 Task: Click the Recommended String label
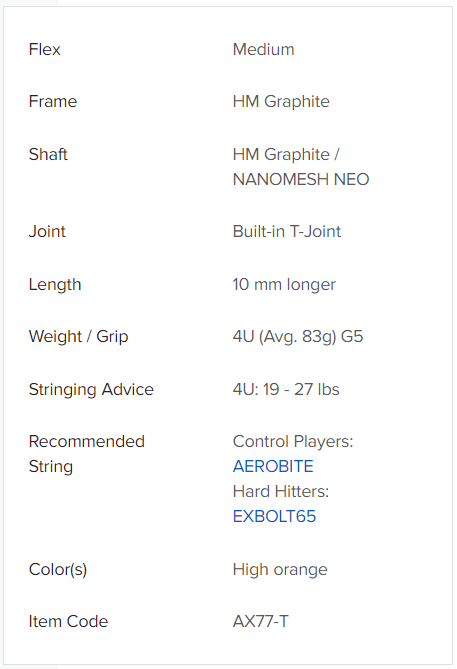(x=87, y=454)
